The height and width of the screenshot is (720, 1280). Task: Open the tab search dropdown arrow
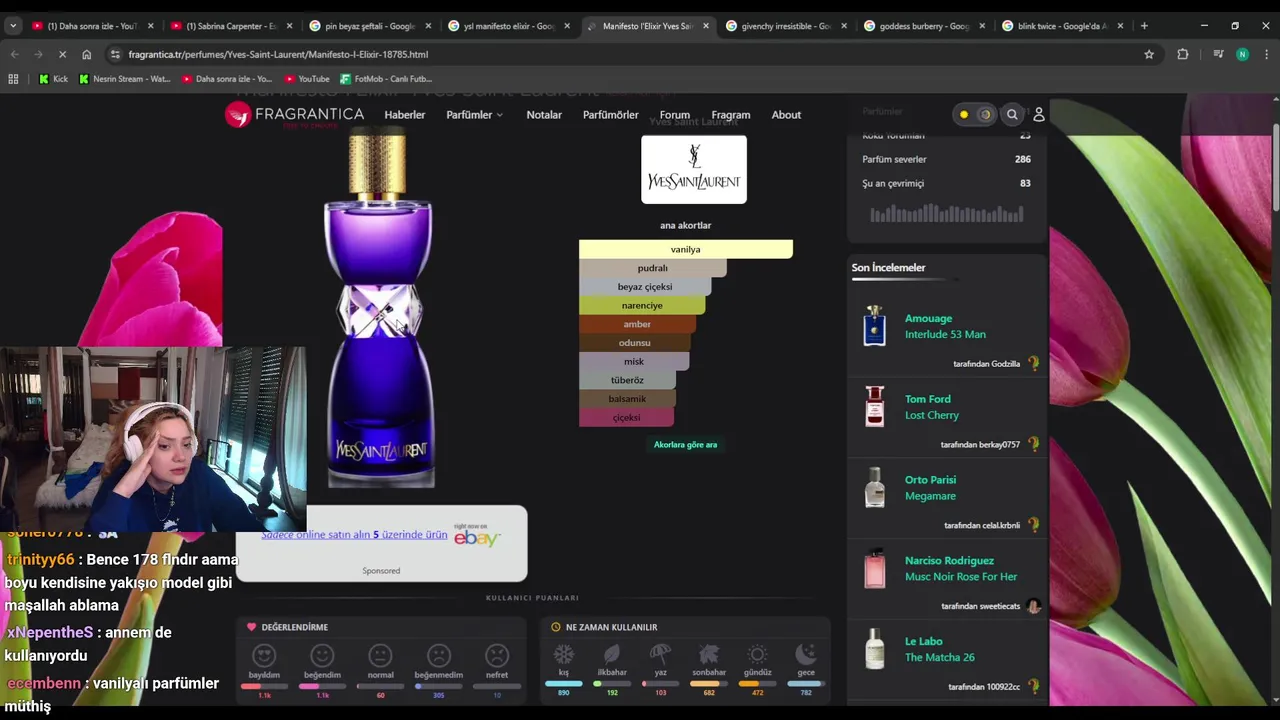click(13, 26)
